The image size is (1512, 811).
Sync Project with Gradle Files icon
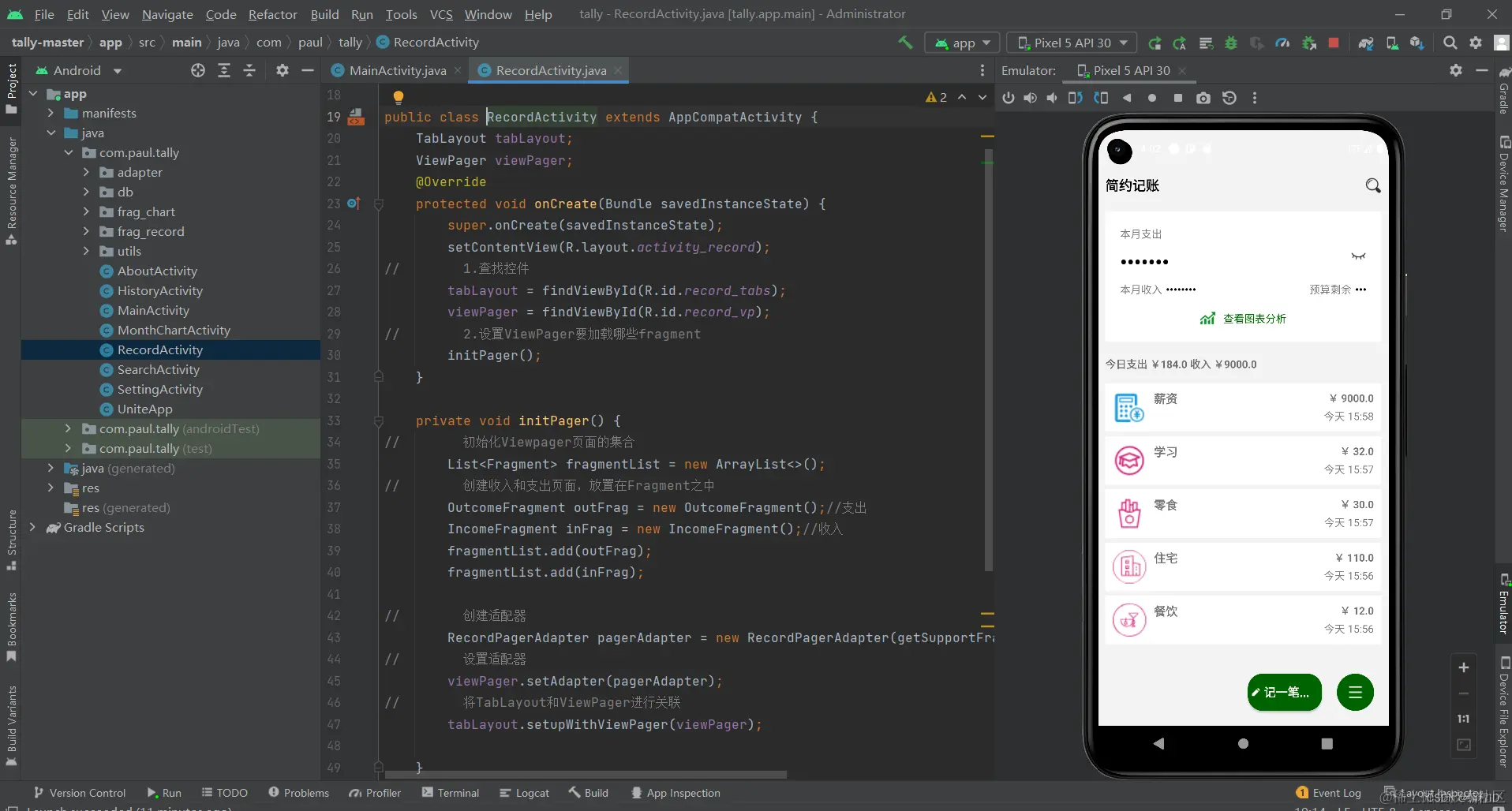click(1366, 43)
